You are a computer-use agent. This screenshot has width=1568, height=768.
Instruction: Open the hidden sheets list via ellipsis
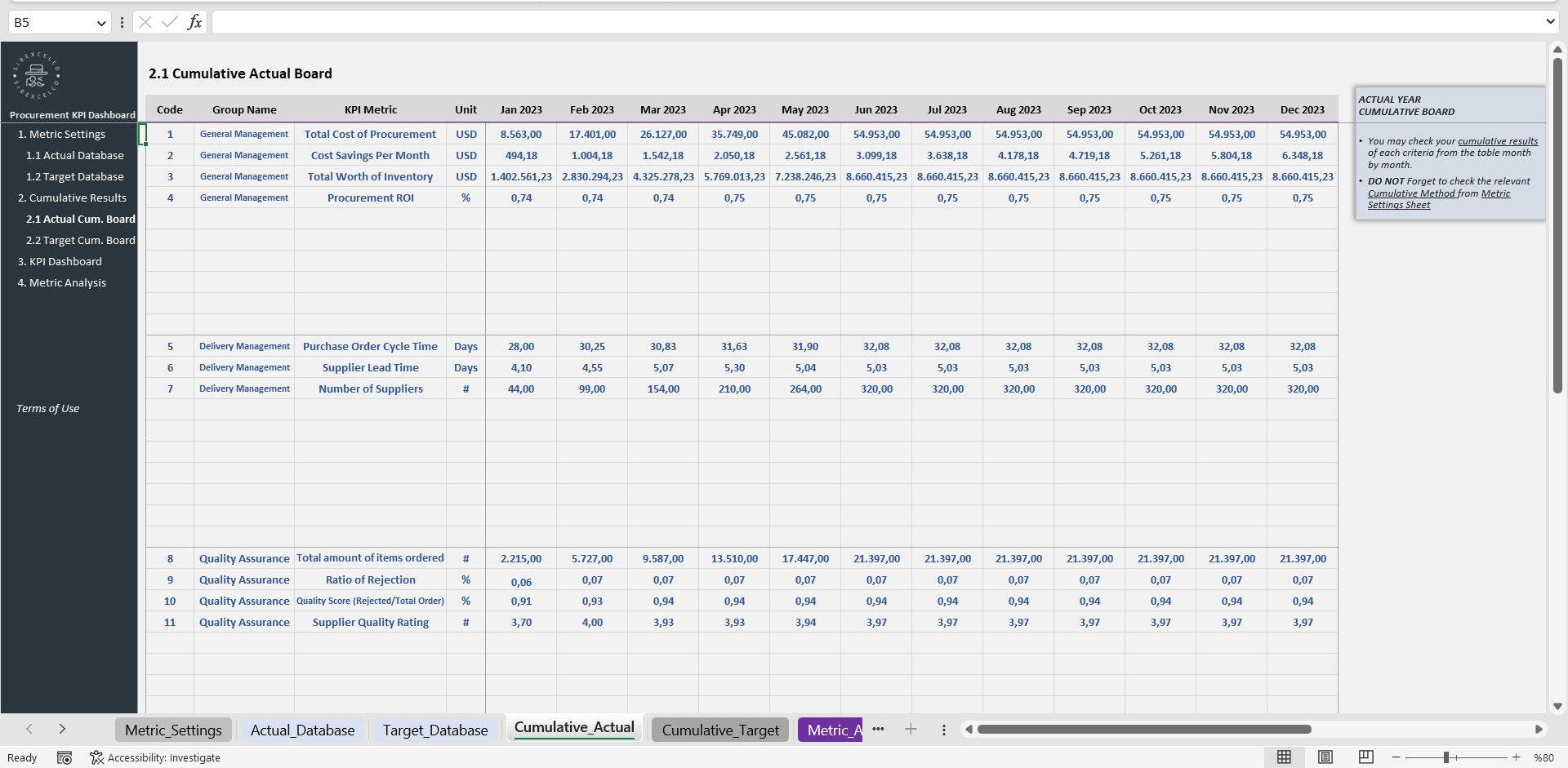(878, 729)
